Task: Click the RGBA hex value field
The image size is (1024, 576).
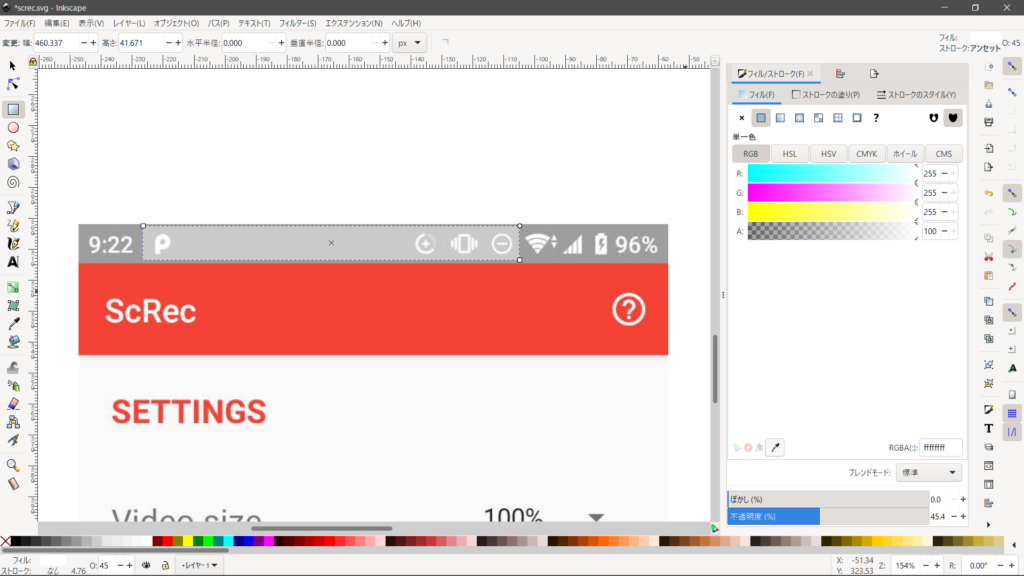Action: pos(940,448)
